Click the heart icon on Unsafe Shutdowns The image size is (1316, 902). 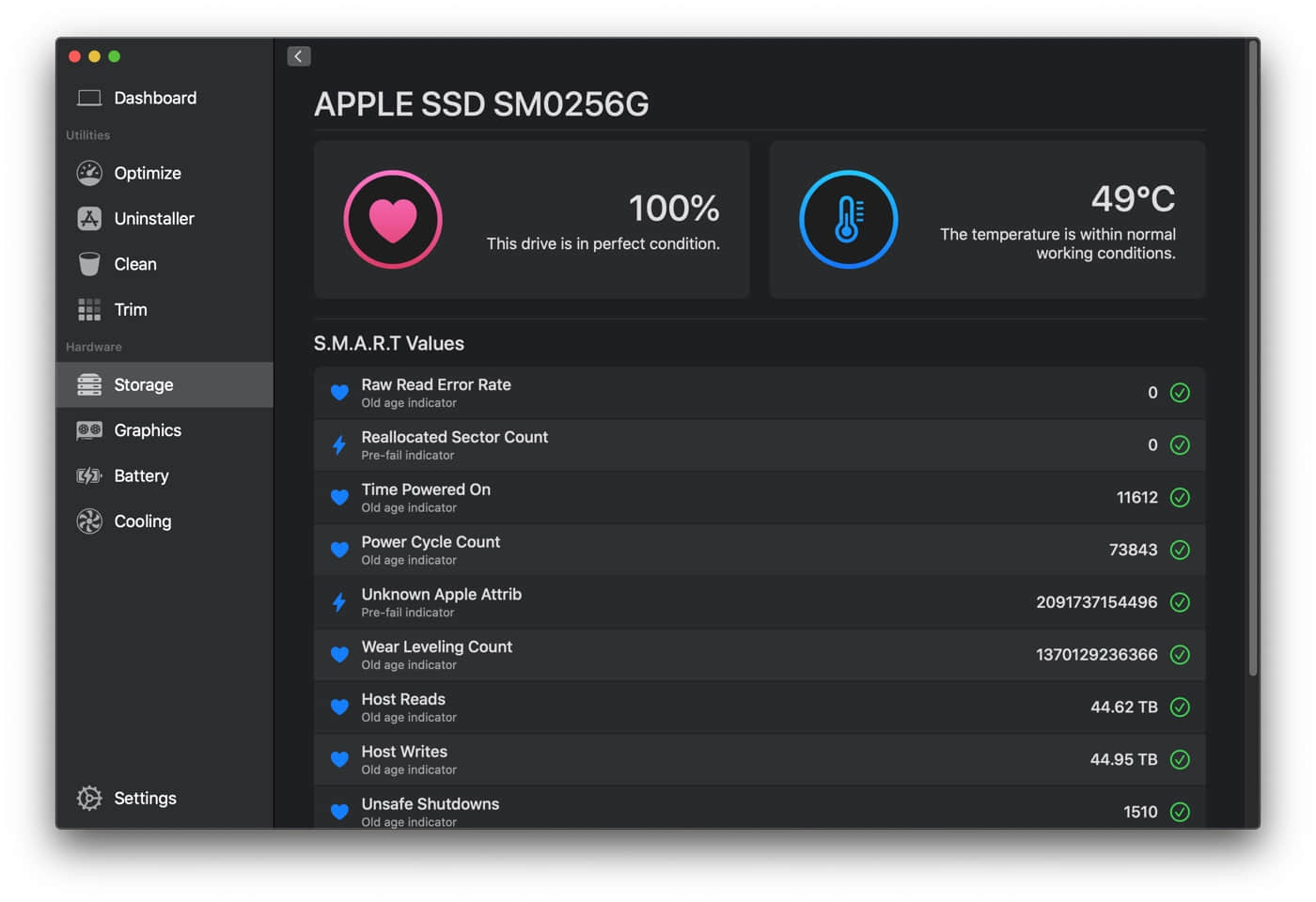[x=339, y=812]
